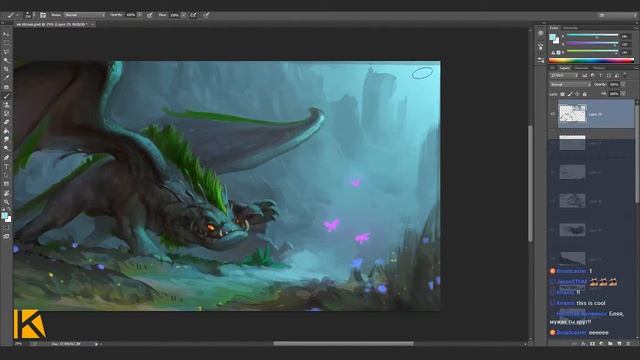
Task: Toggle pressure for size button
Action: click(207, 15)
